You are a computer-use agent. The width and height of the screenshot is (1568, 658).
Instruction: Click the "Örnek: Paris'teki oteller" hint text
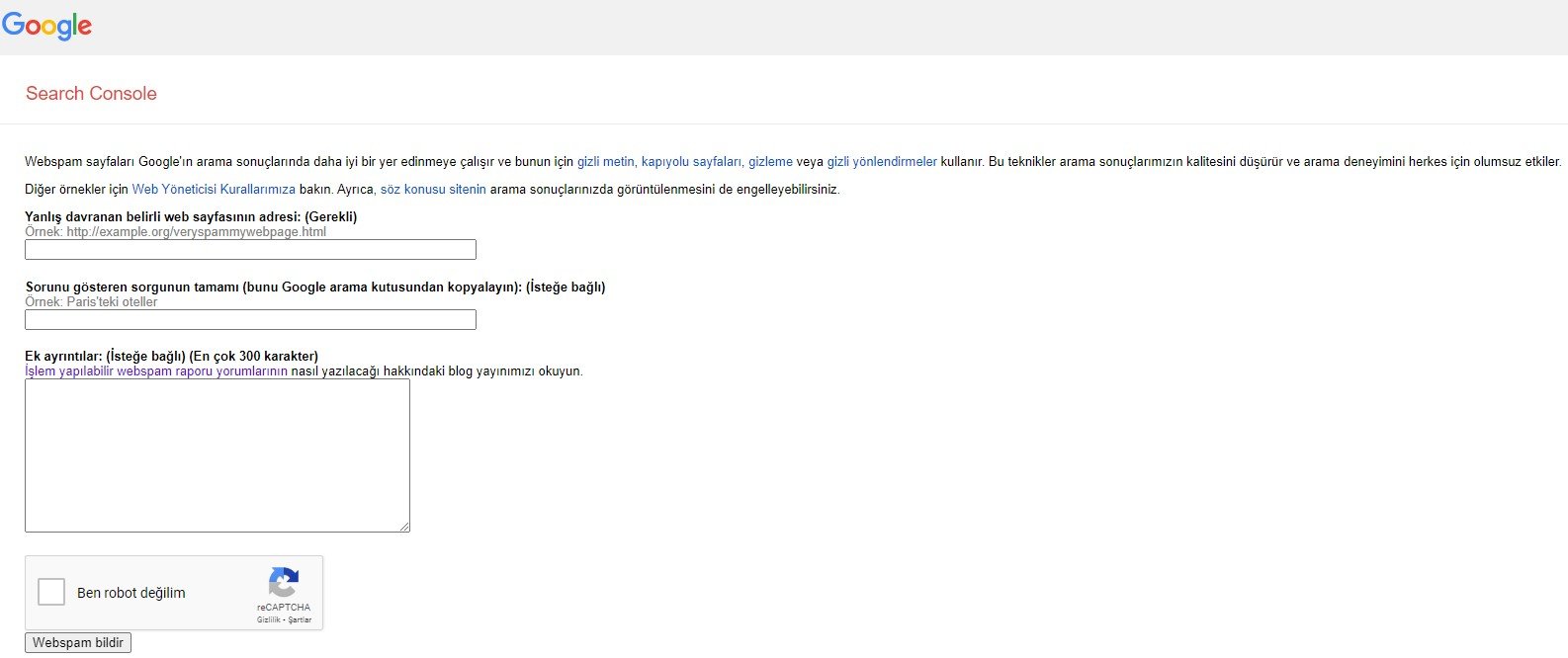coord(91,302)
